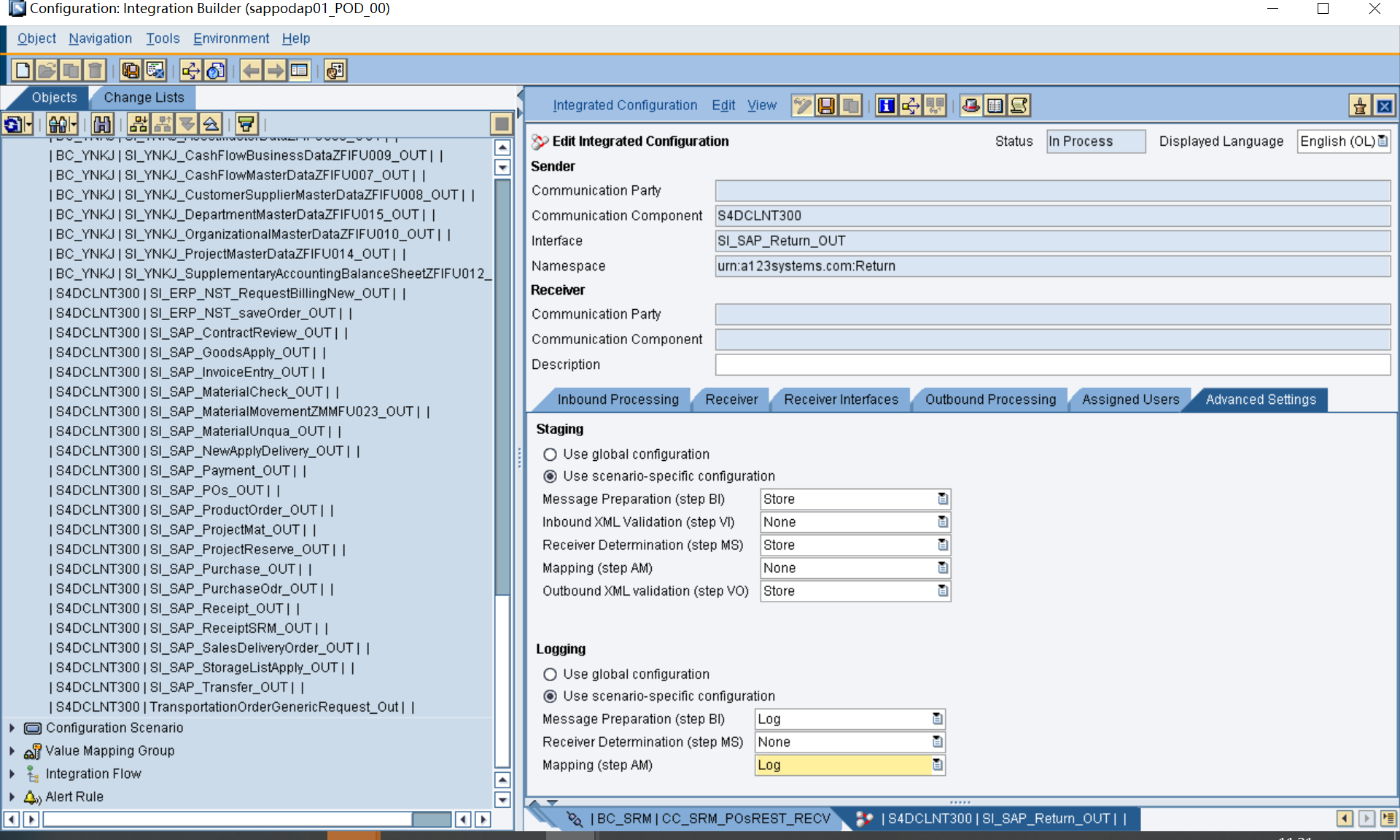The image size is (1400, 840).
Task: Click the Close All Objects window icon
Action: click(155, 71)
